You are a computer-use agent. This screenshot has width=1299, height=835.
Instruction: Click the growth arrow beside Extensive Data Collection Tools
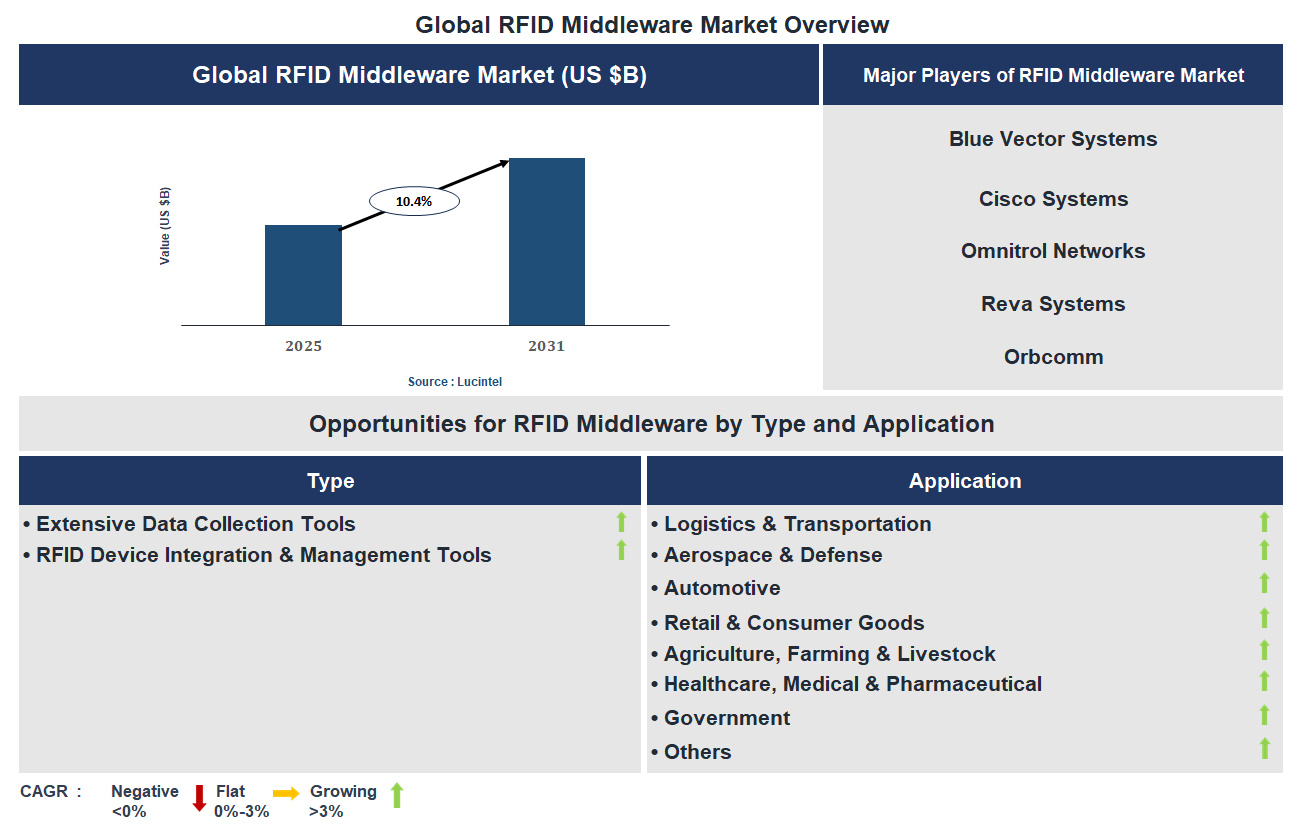tap(621, 521)
